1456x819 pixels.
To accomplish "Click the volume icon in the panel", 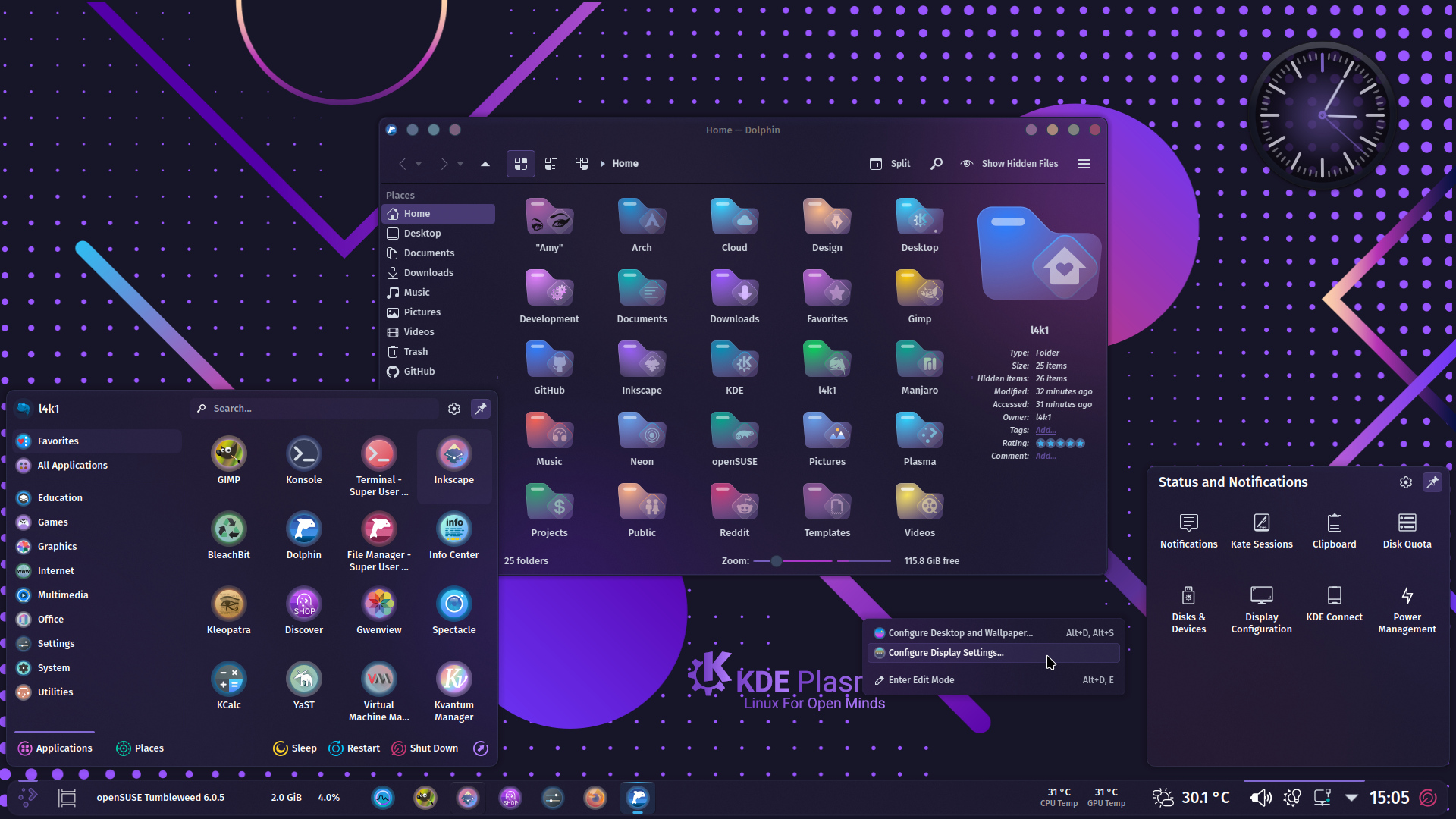I will [x=1260, y=798].
